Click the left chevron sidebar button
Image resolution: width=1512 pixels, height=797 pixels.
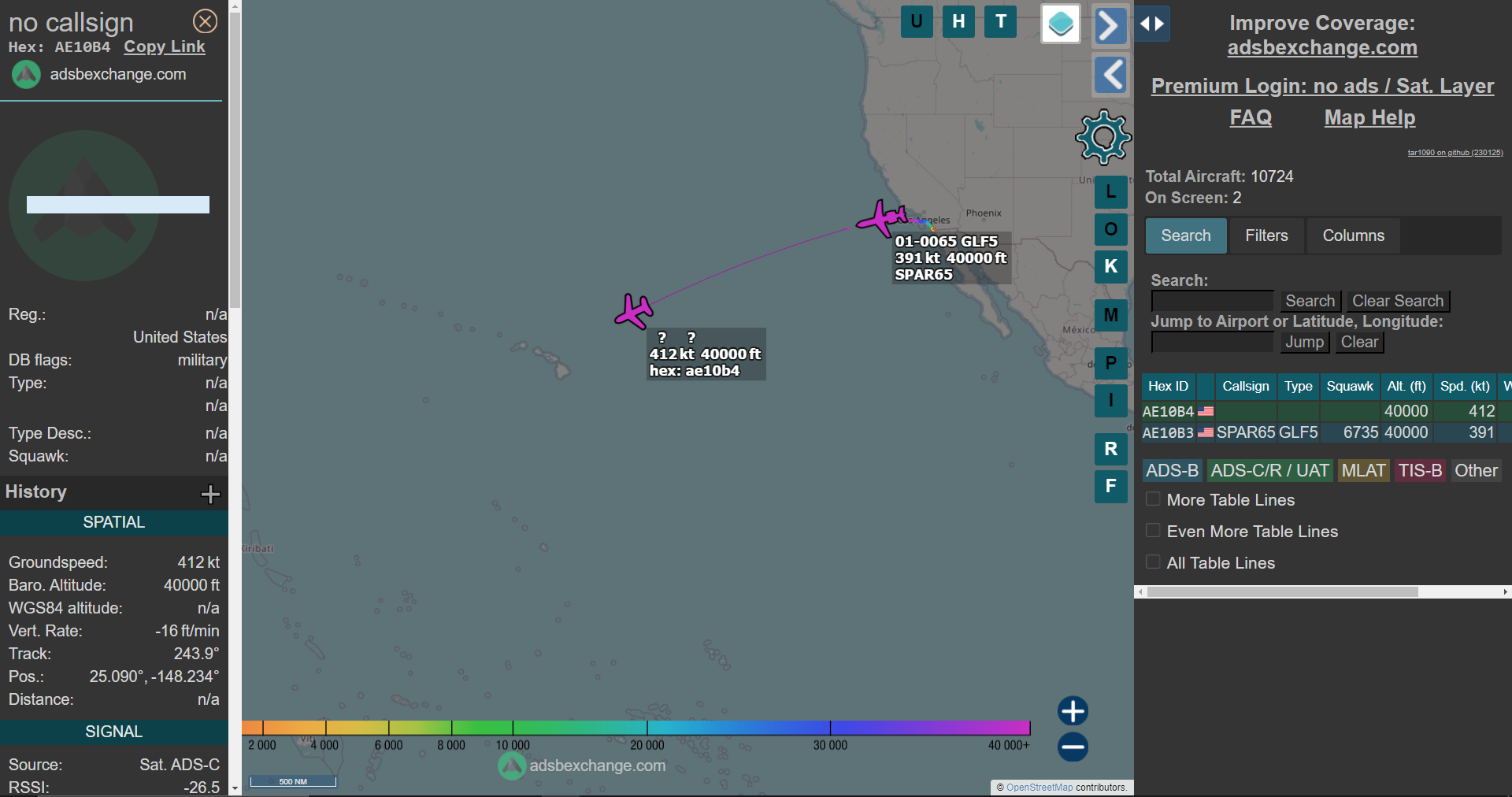pyautogui.click(x=1110, y=76)
